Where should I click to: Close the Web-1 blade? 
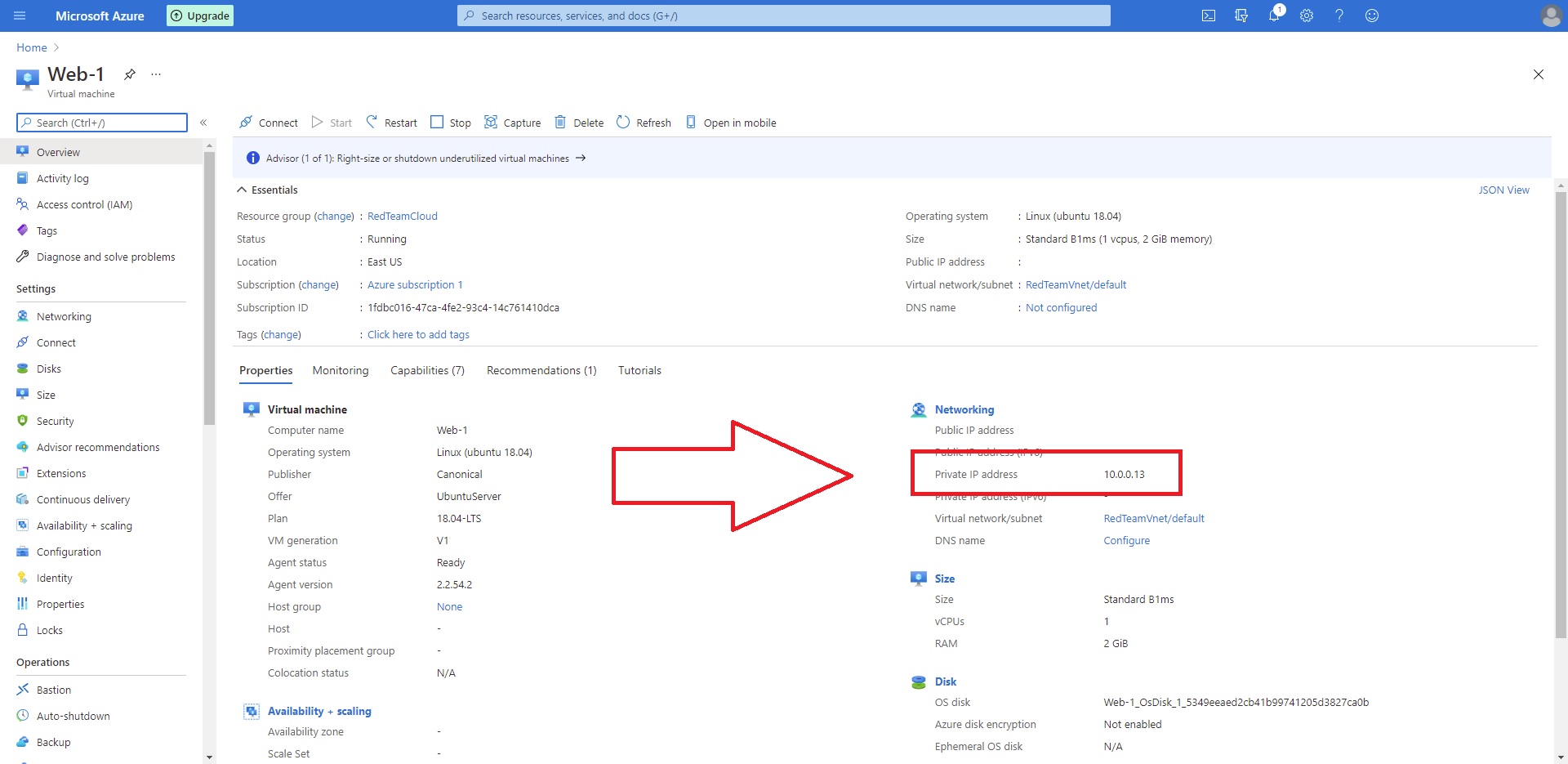click(x=1538, y=74)
